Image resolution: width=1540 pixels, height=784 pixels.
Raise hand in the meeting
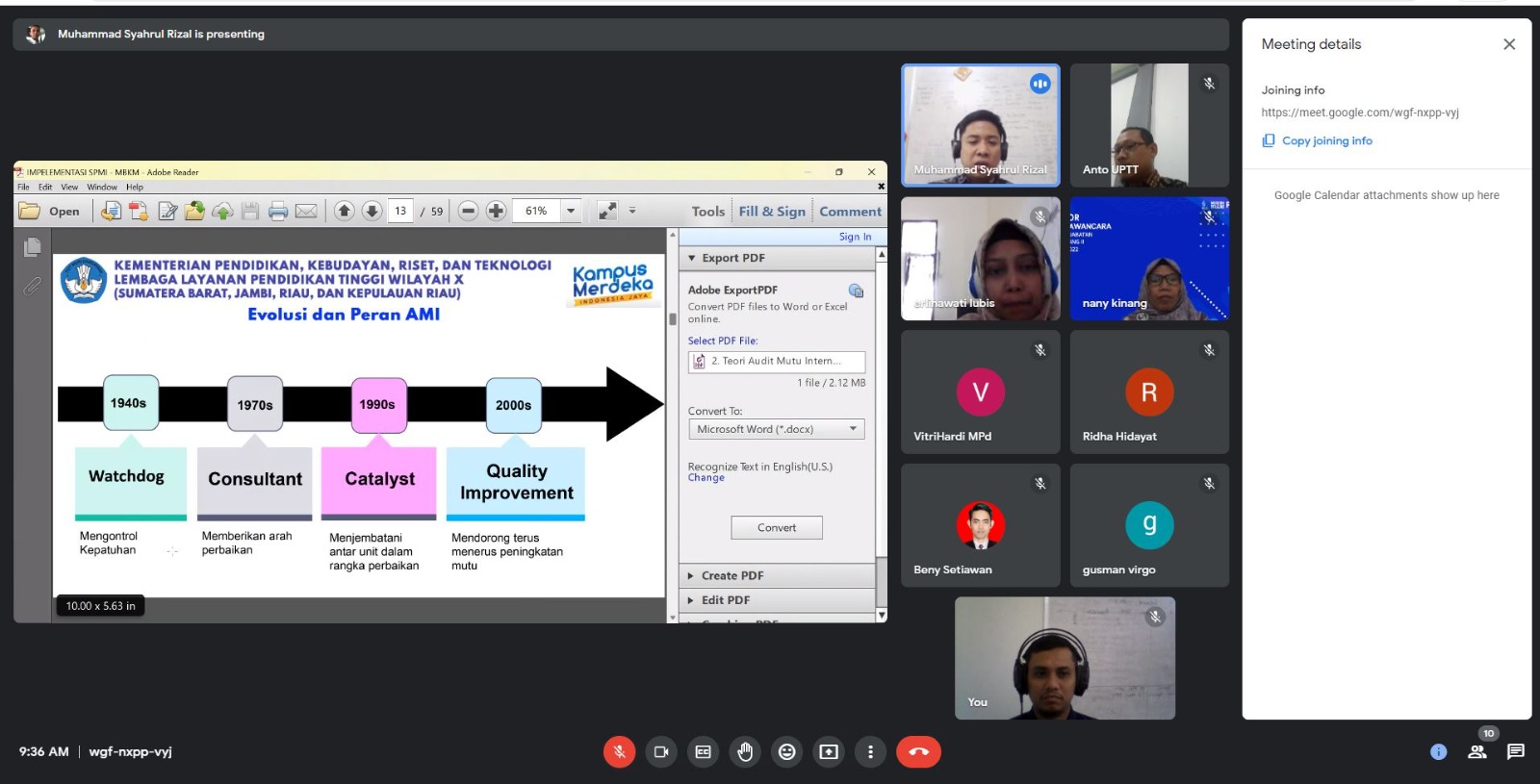745,752
